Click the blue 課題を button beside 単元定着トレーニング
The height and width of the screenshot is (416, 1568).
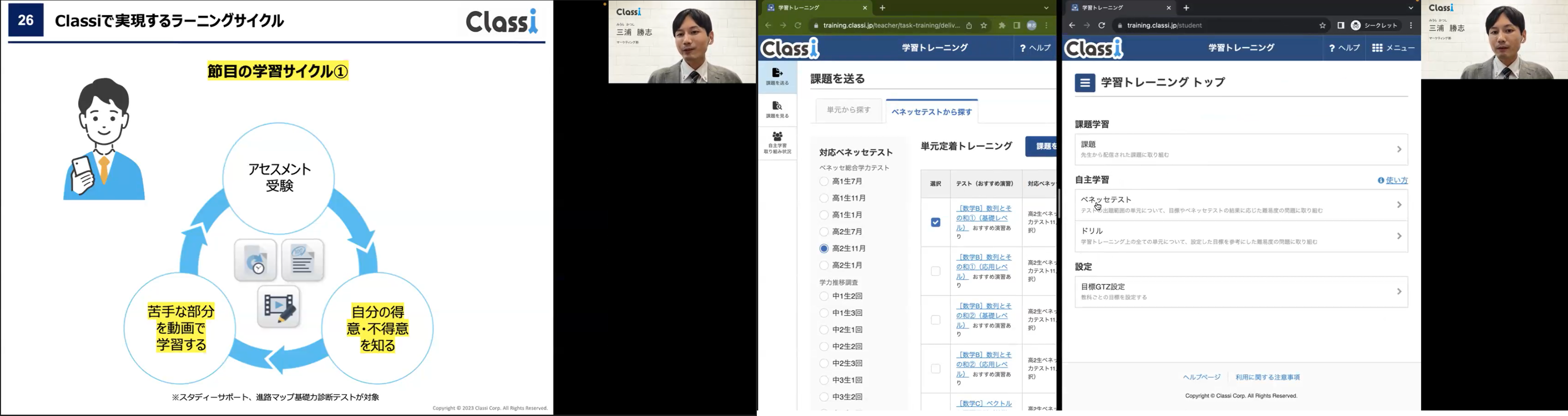tap(1041, 147)
